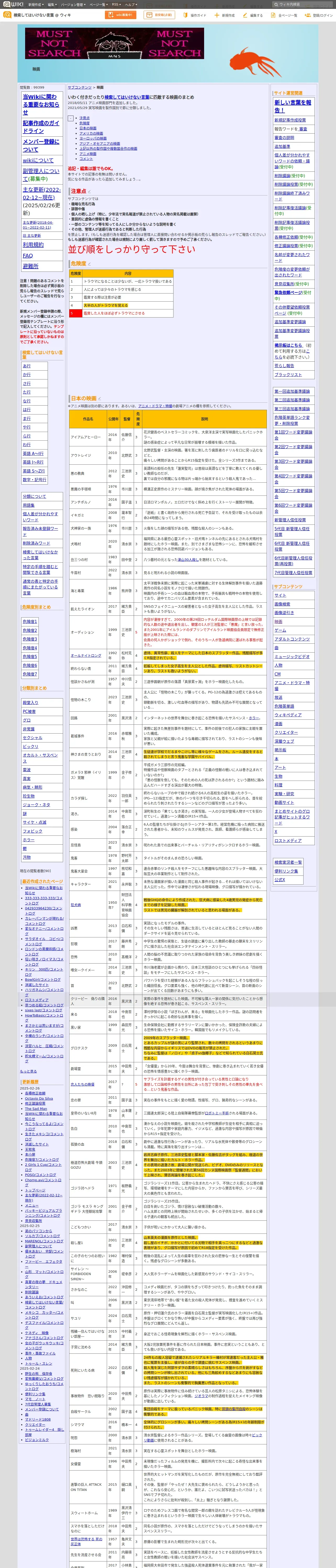Open 深層ウェブ under サブコンテンツ
The width and height of the screenshot is (336, 1568).
click(284, 741)
